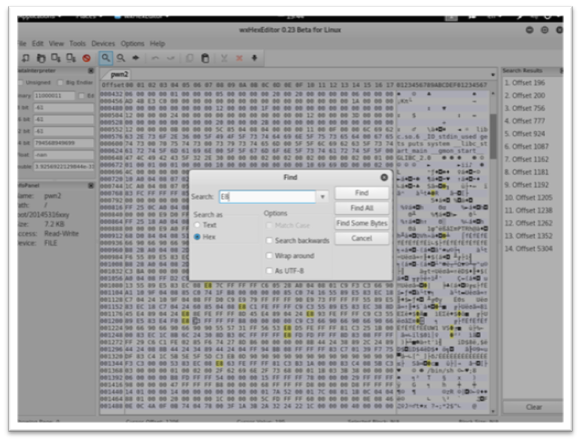Click the 64 bit value field

[64, 143]
